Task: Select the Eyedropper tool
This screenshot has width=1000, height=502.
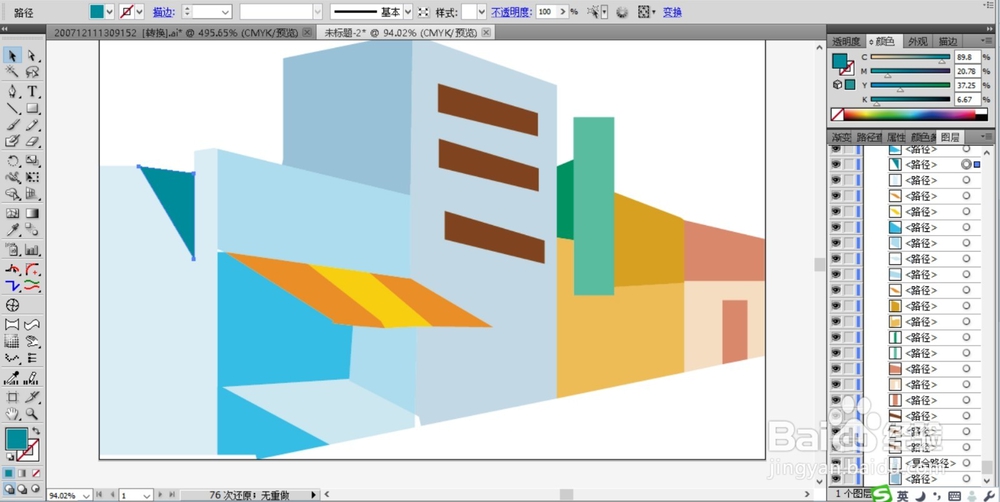Action: pos(12,230)
